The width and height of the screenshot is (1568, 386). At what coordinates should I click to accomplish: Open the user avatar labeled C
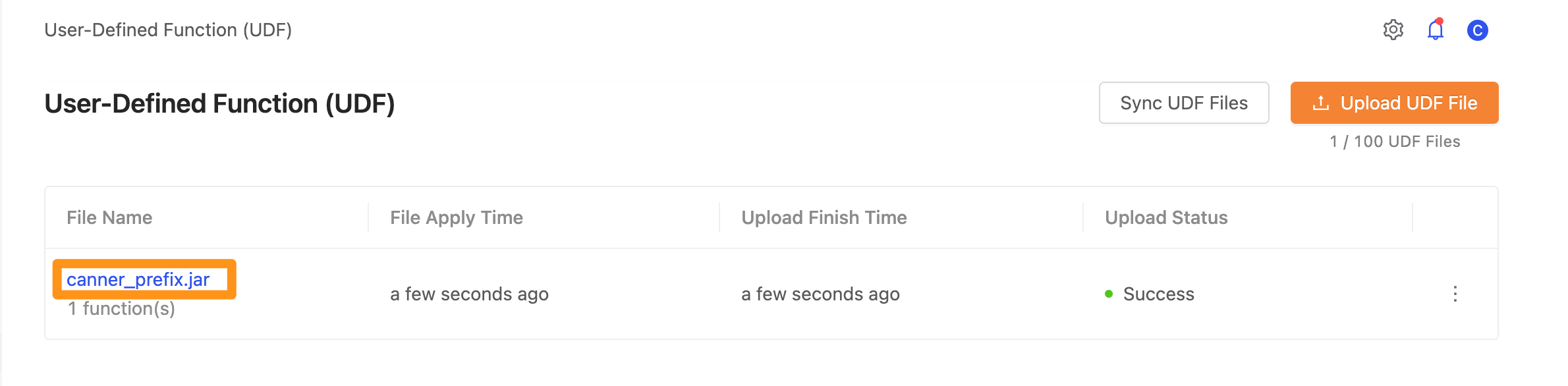tap(1478, 30)
